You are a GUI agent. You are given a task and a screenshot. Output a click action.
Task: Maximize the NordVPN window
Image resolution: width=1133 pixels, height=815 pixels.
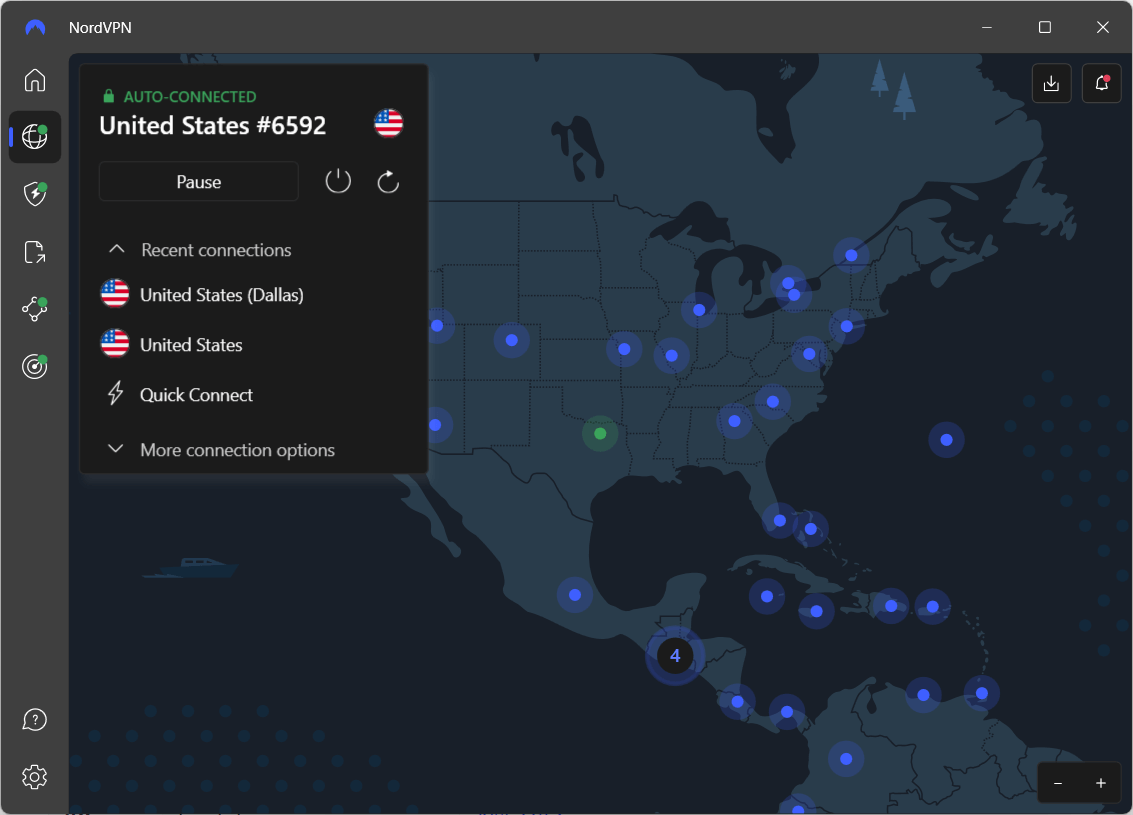coord(1044,27)
